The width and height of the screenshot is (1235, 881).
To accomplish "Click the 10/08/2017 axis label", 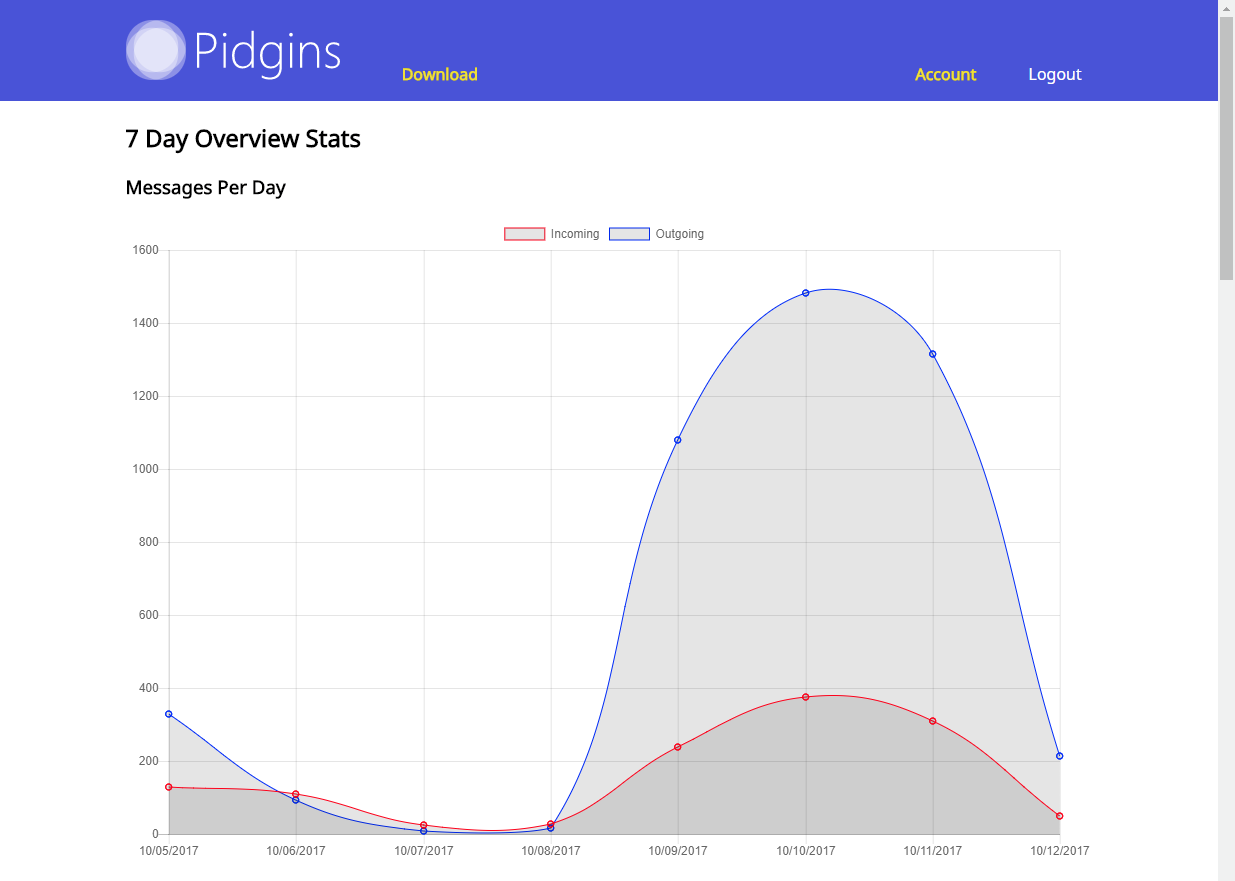I will click(551, 851).
